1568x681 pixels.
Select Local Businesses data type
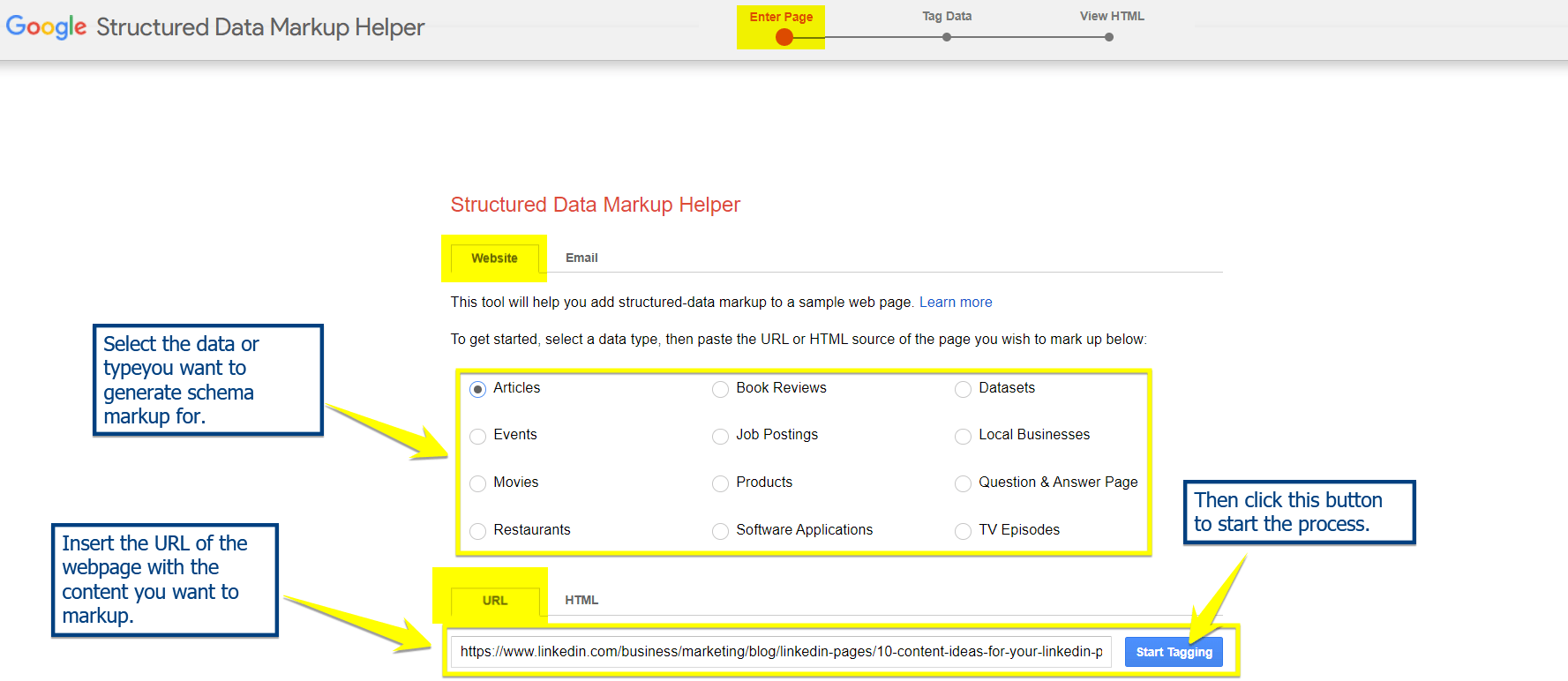[963, 437]
